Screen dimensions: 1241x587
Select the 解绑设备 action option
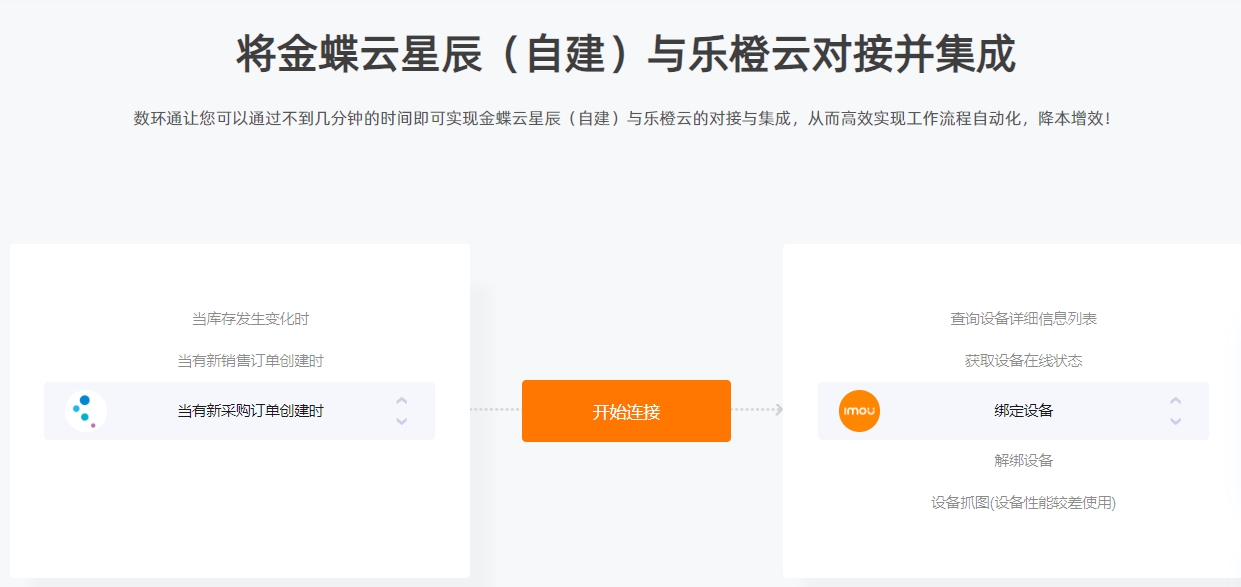pyautogui.click(x=1023, y=461)
